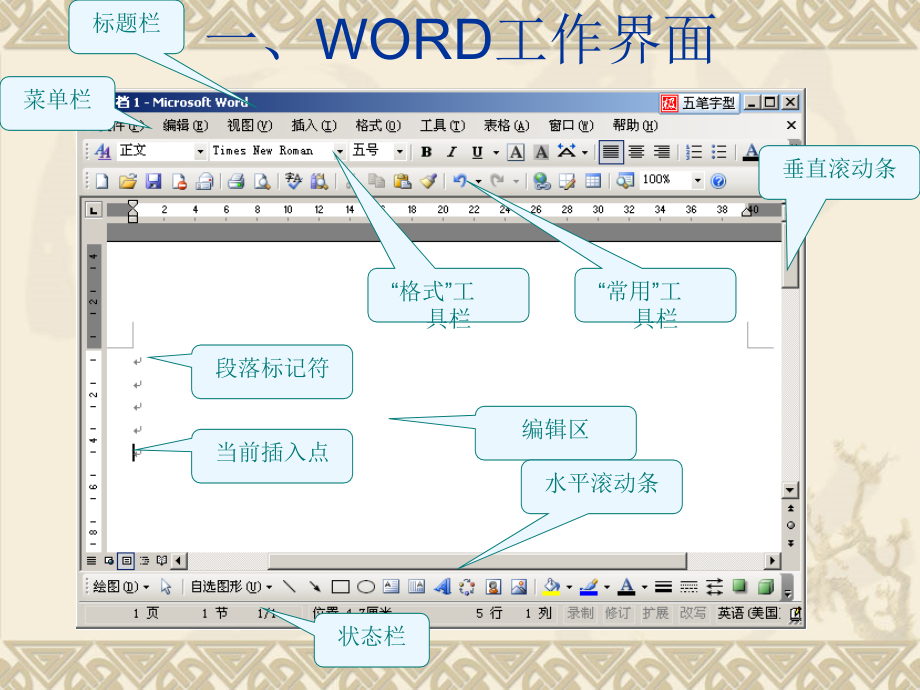
Task: Open the 自选图形(U) AutoShapes dropdown
Action: pos(231,586)
